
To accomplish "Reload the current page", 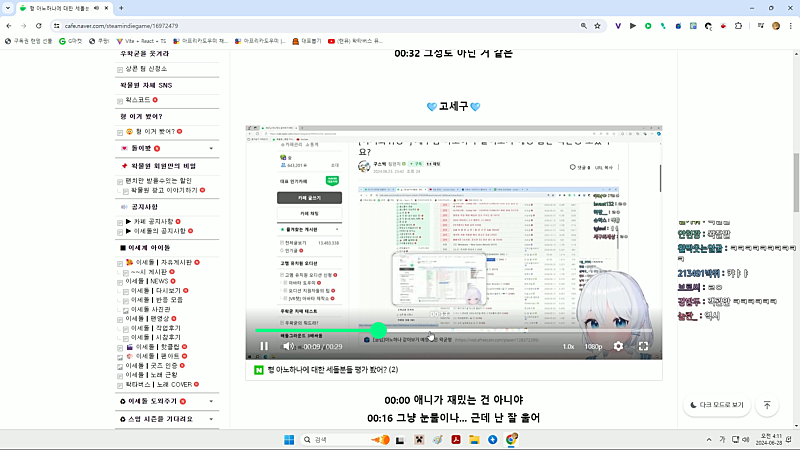I will coord(39,26).
